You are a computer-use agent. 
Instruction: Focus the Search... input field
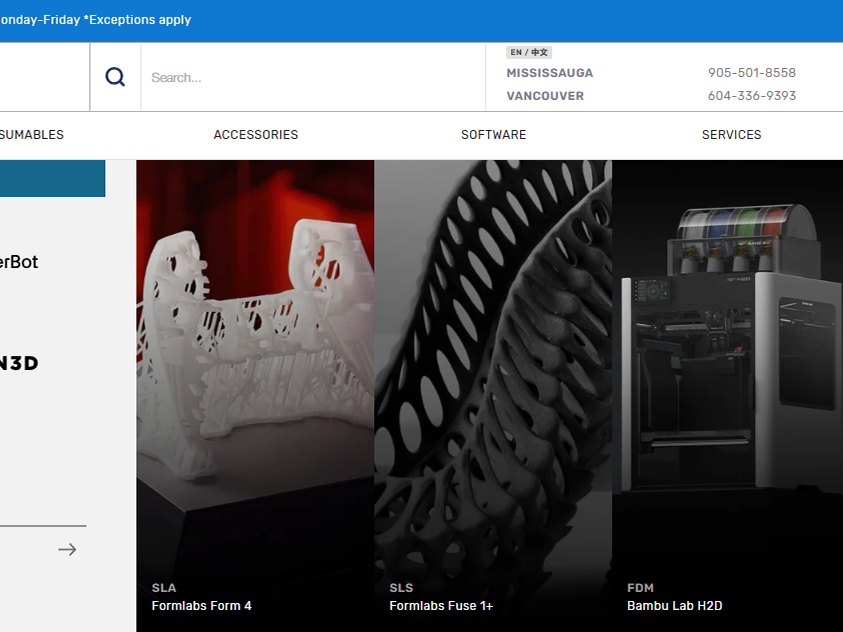313,77
